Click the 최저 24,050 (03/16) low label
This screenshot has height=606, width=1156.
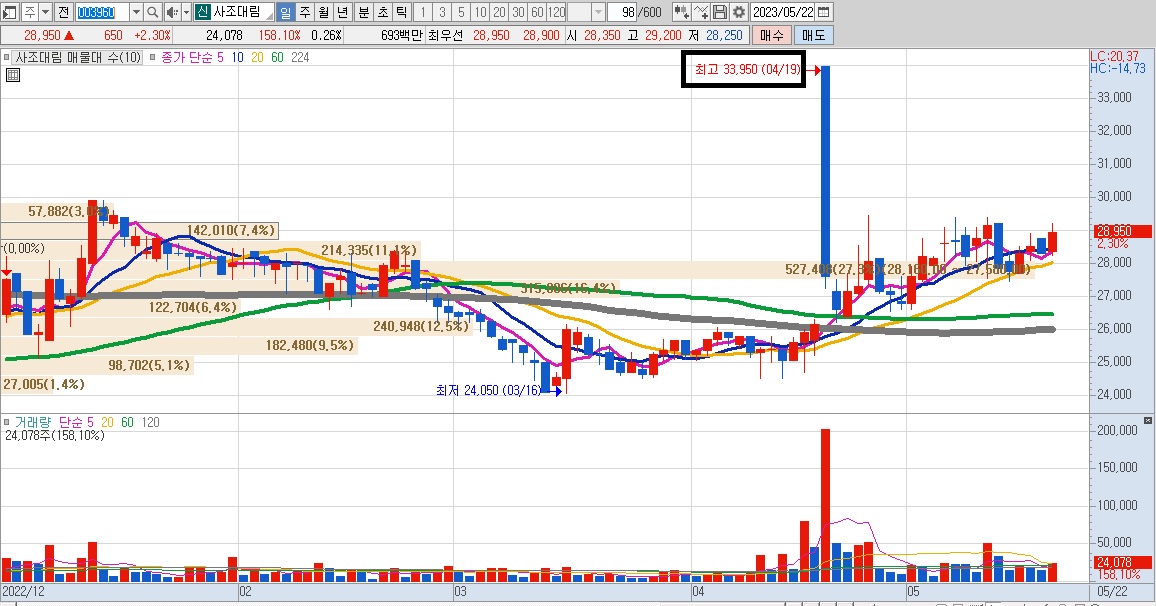point(489,391)
